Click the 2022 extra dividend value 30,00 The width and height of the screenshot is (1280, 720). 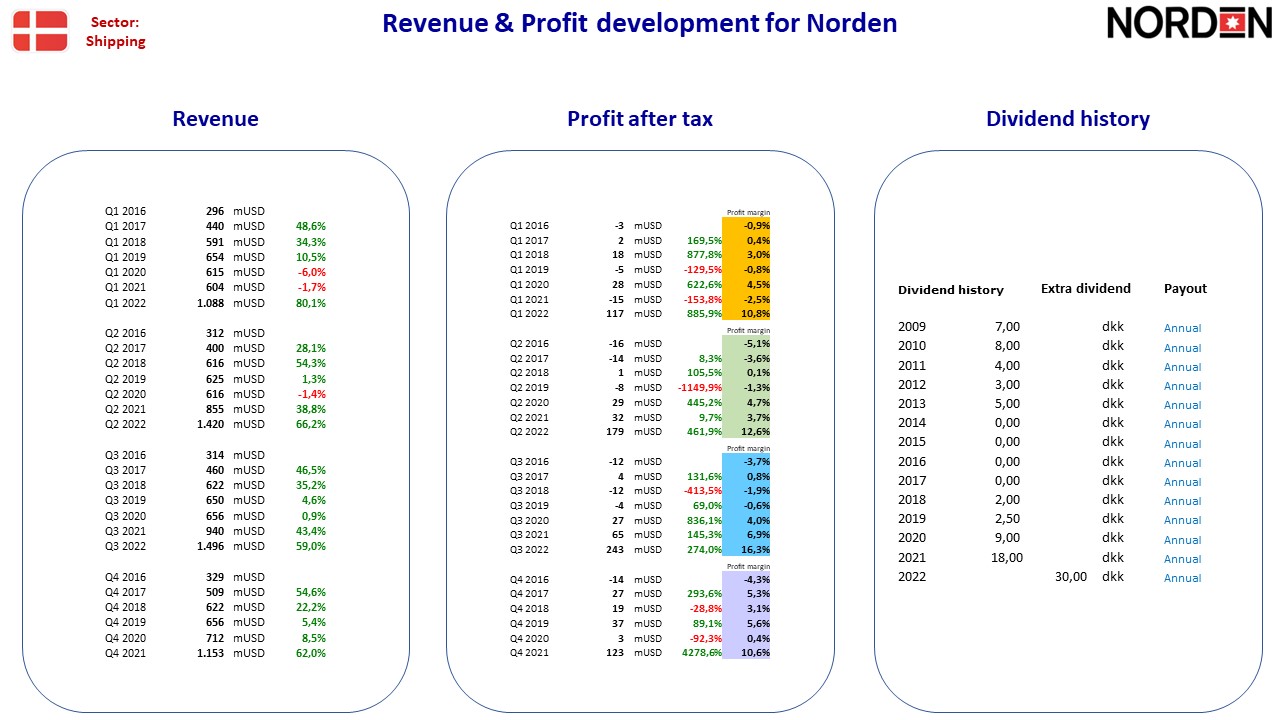[x=1071, y=577]
